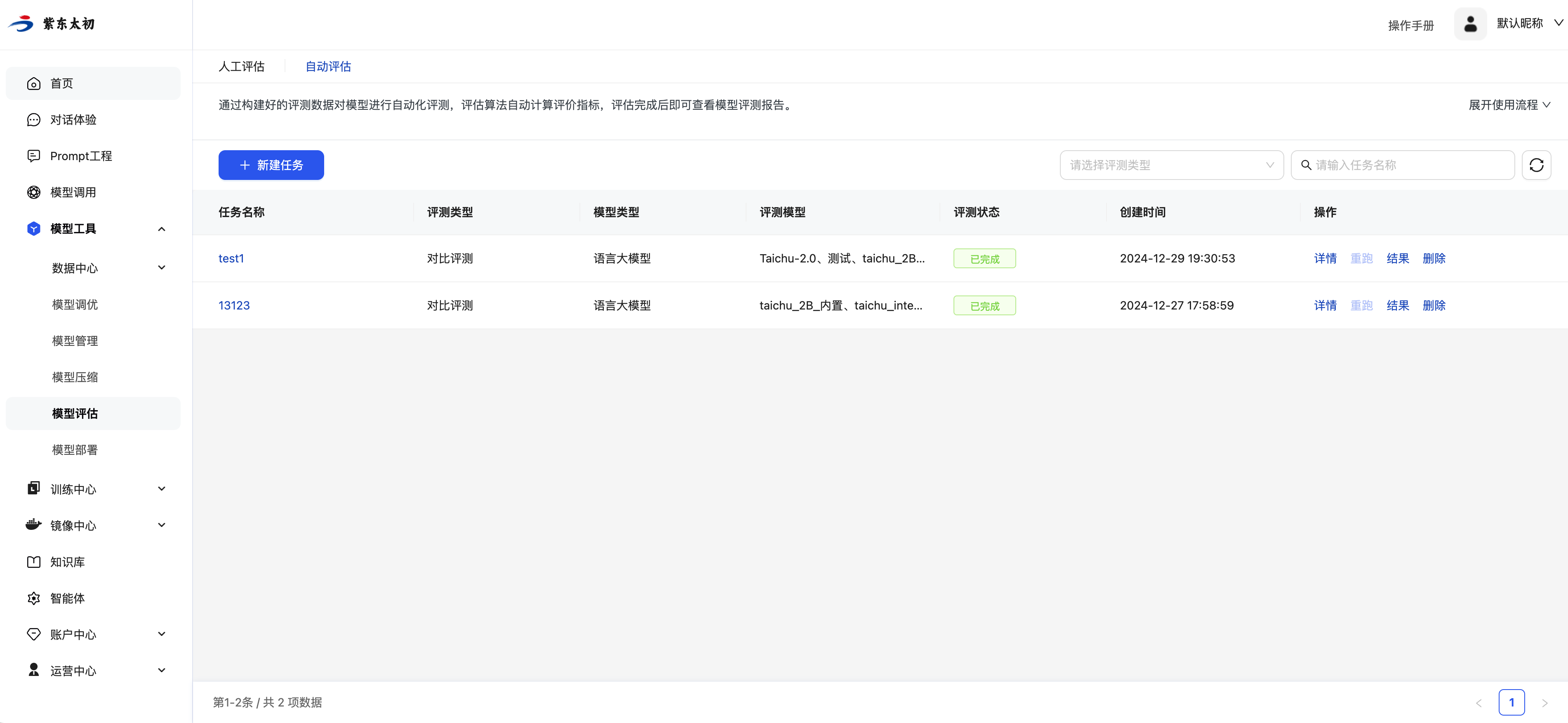
Task: Open the 请选择评测类型 dropdown
Action: coord(1171,165)
